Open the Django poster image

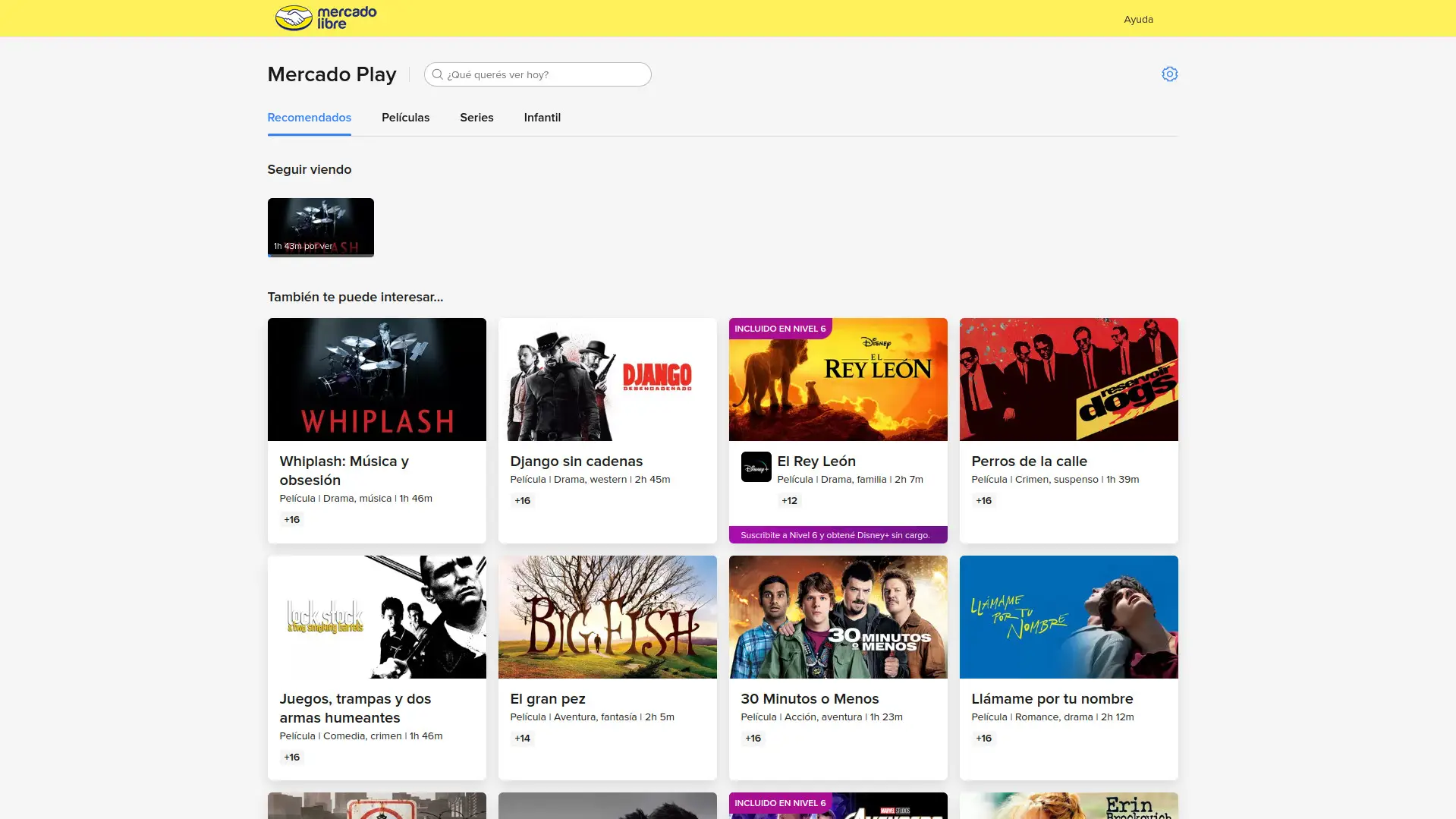pyautogui.click(x=607, y=380)
